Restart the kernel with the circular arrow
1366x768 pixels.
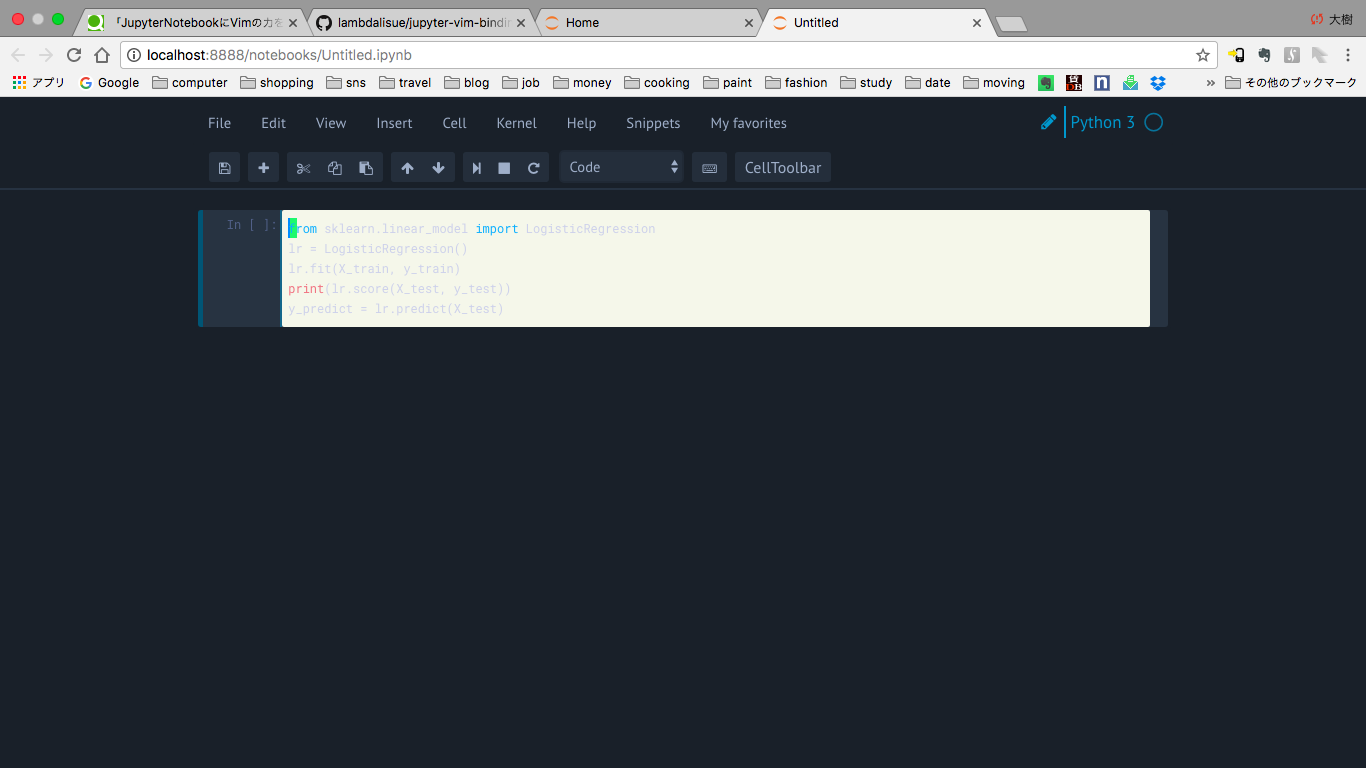[533, 168]
